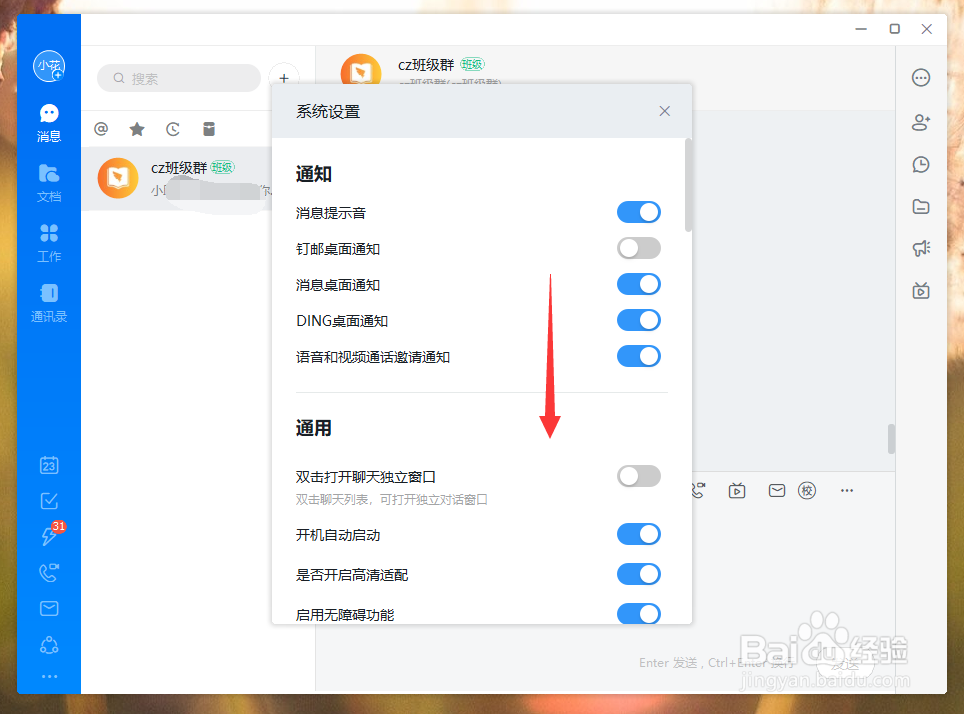Open chat more options (circle dots) icon

921,78
